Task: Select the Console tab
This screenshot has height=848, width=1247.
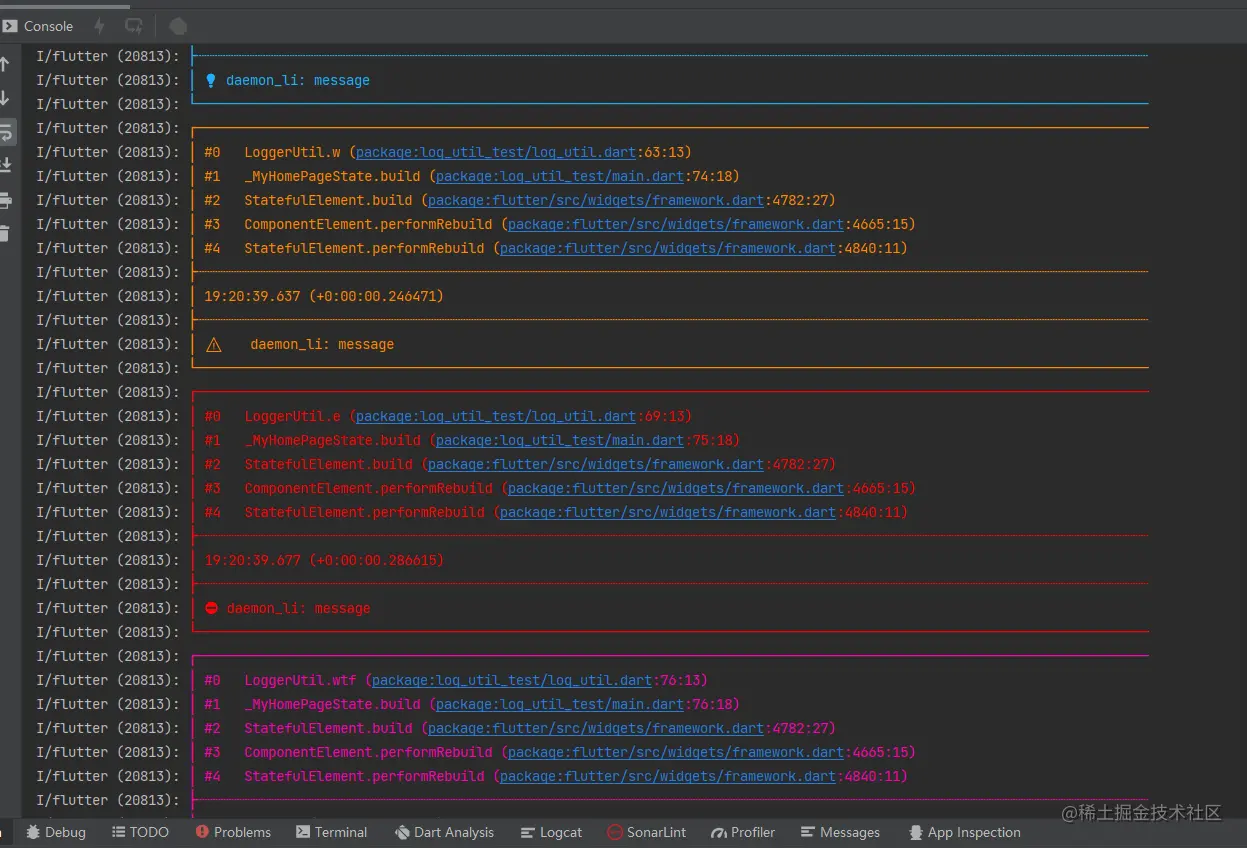Action: (x=38, y=26)
